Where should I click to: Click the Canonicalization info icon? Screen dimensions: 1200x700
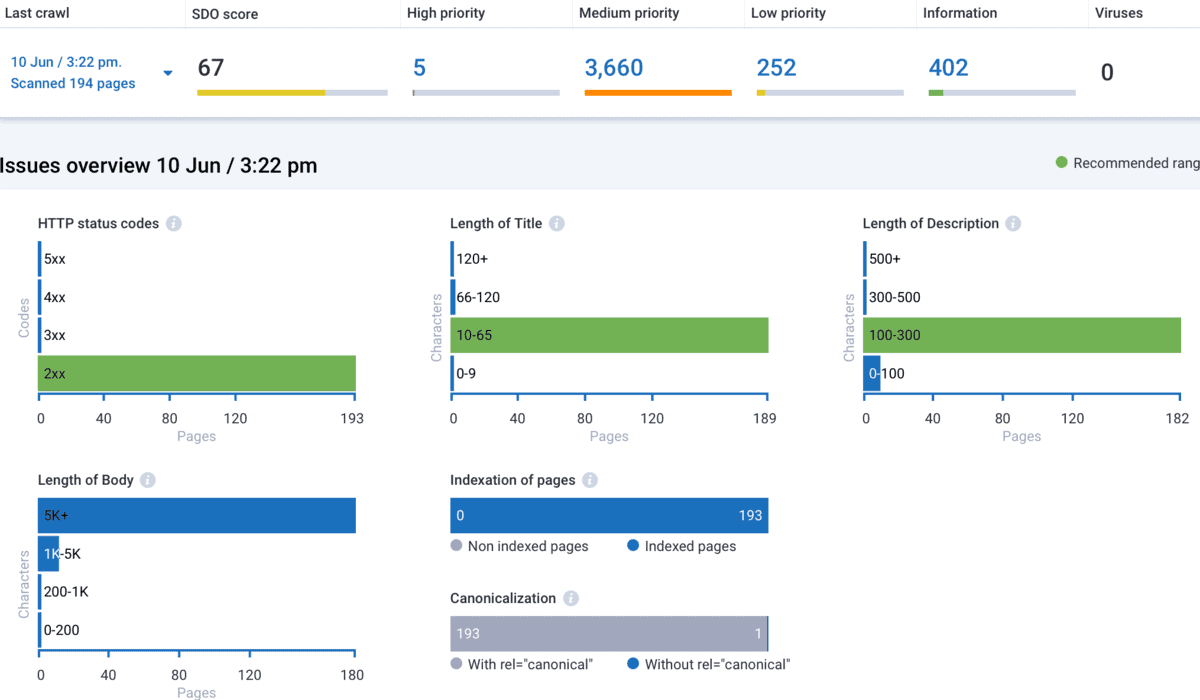click(x=570, y=598)
